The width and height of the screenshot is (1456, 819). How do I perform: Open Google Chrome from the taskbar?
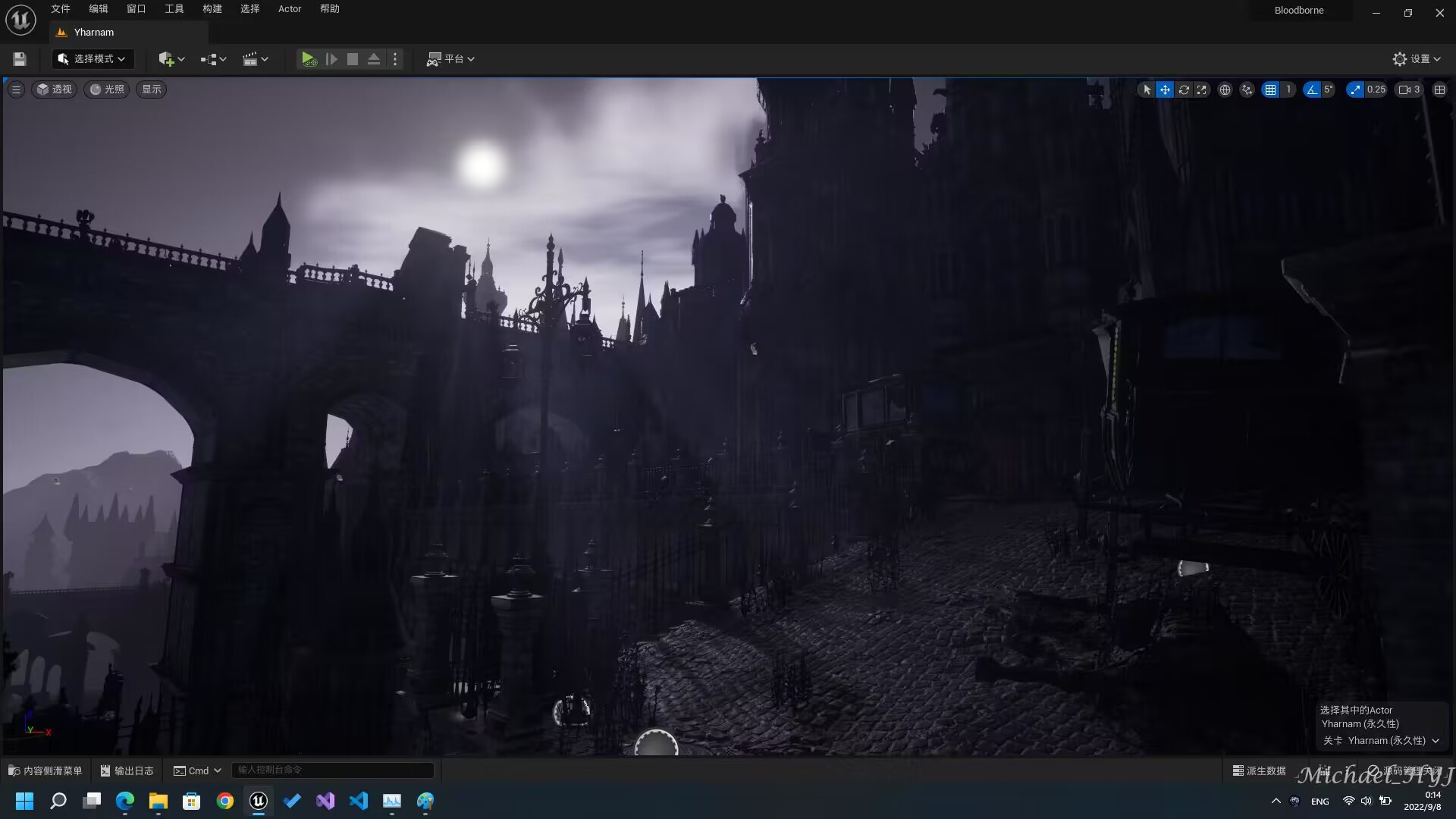(x=225, y=801)
